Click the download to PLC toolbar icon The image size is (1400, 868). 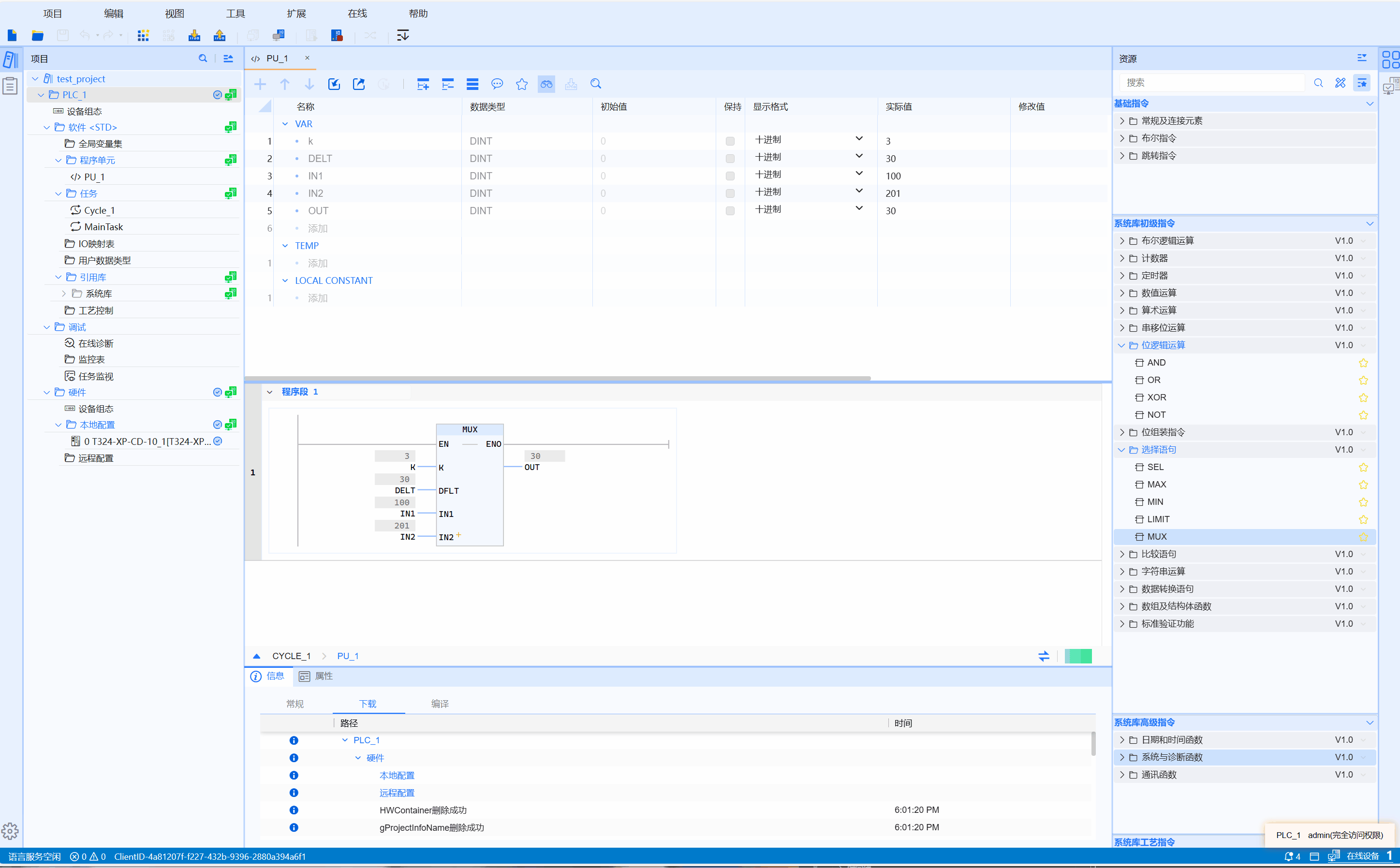coord(194,36)
